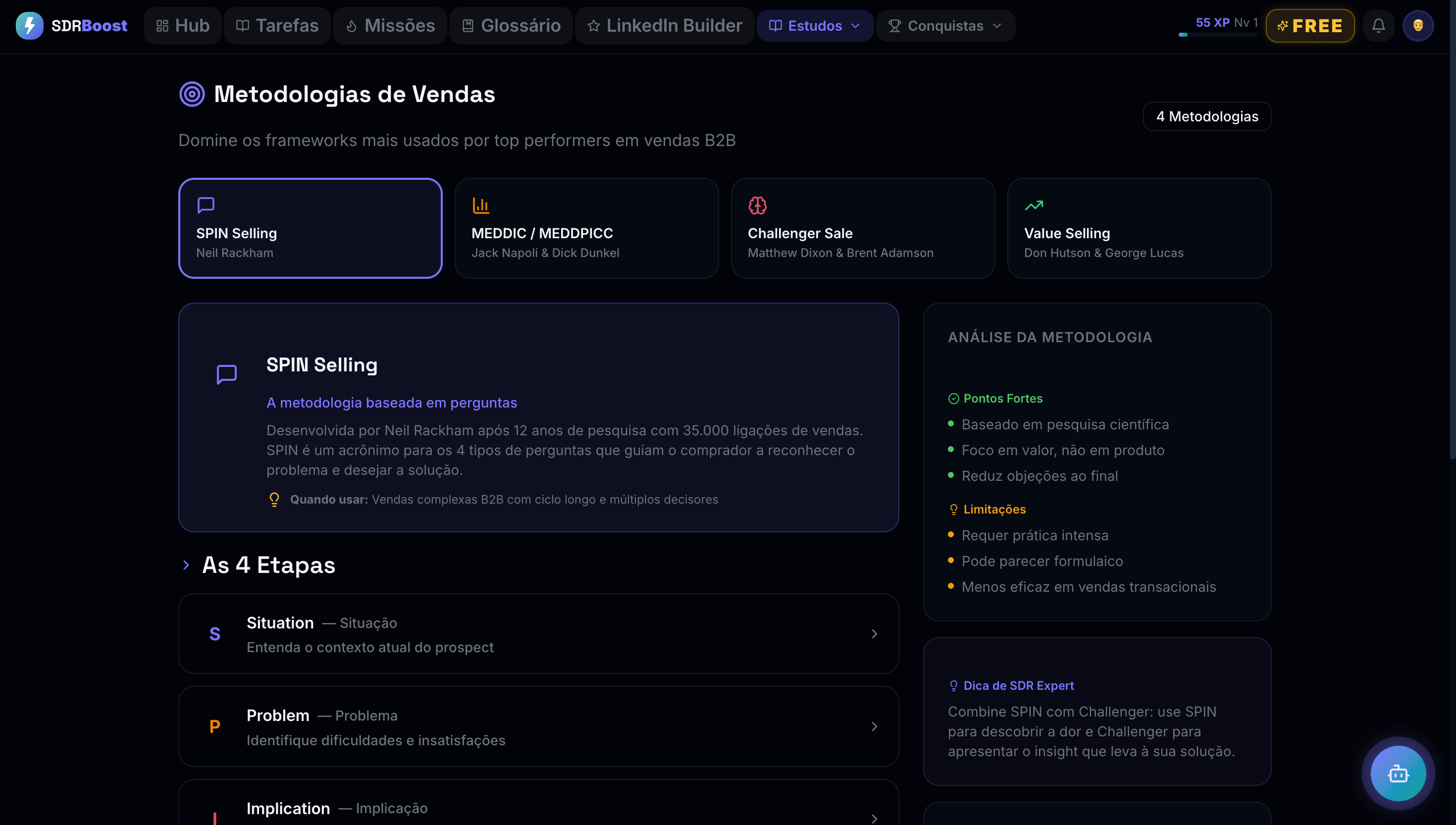Click the SDRBoost lightning bolt logo
The height and width of the screenshot is (825, 1456).
[x=29, y=25]
